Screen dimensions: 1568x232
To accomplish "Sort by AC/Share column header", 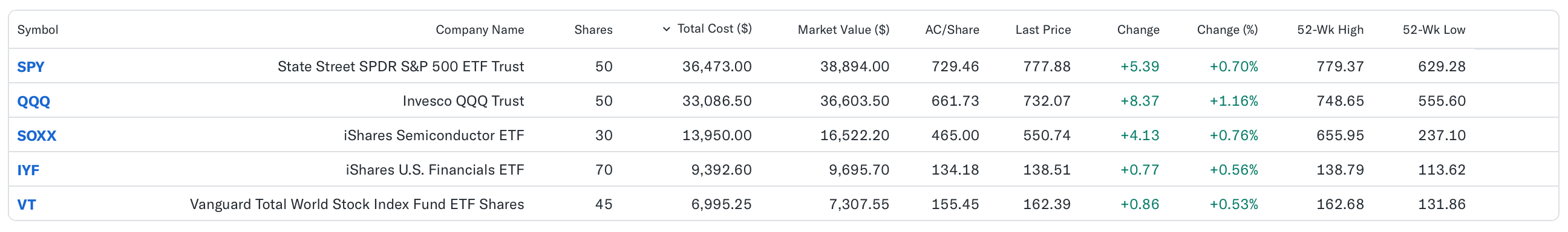I will pos(952,30).
